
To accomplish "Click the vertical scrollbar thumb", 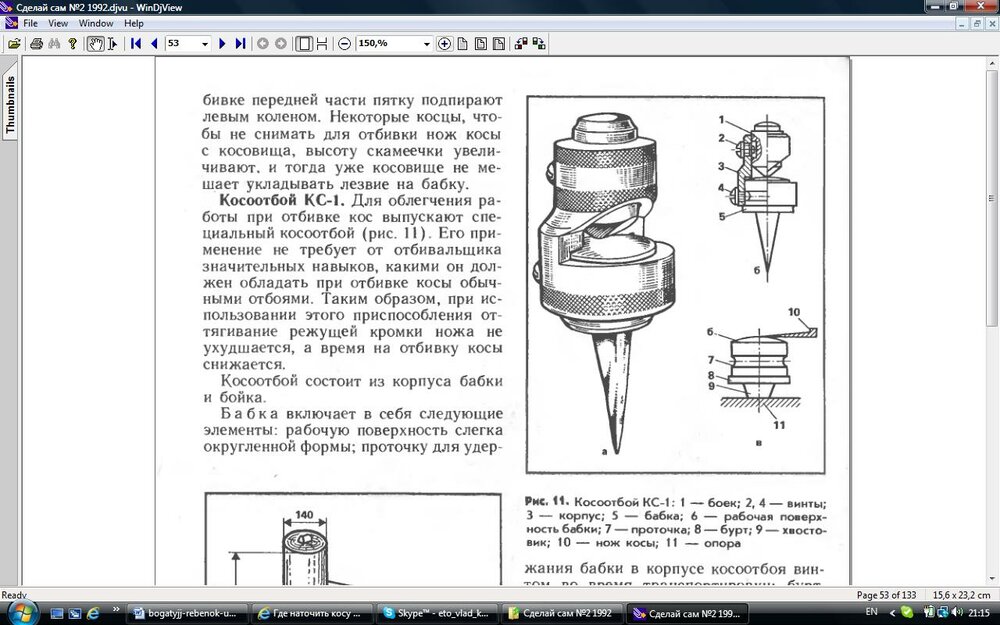I will (x=993, y=200).
